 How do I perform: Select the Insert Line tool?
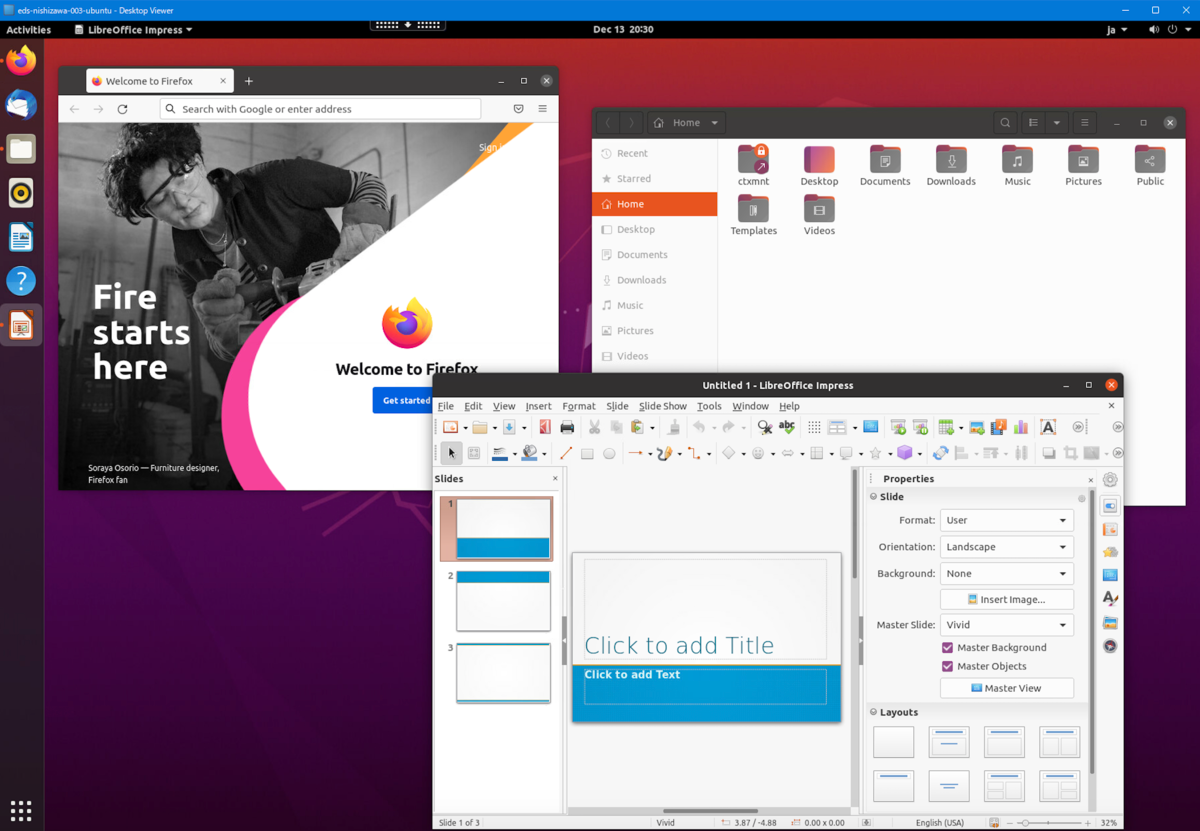pyautogui.click(x=566, y=453)
